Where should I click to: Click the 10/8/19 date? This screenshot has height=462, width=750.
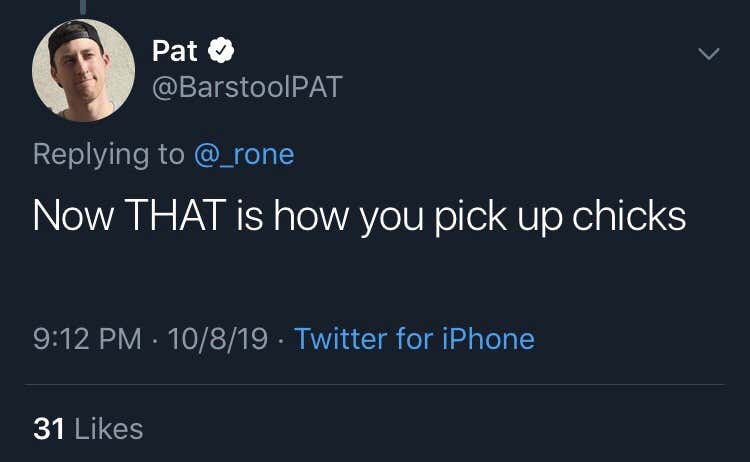point(218,339)
